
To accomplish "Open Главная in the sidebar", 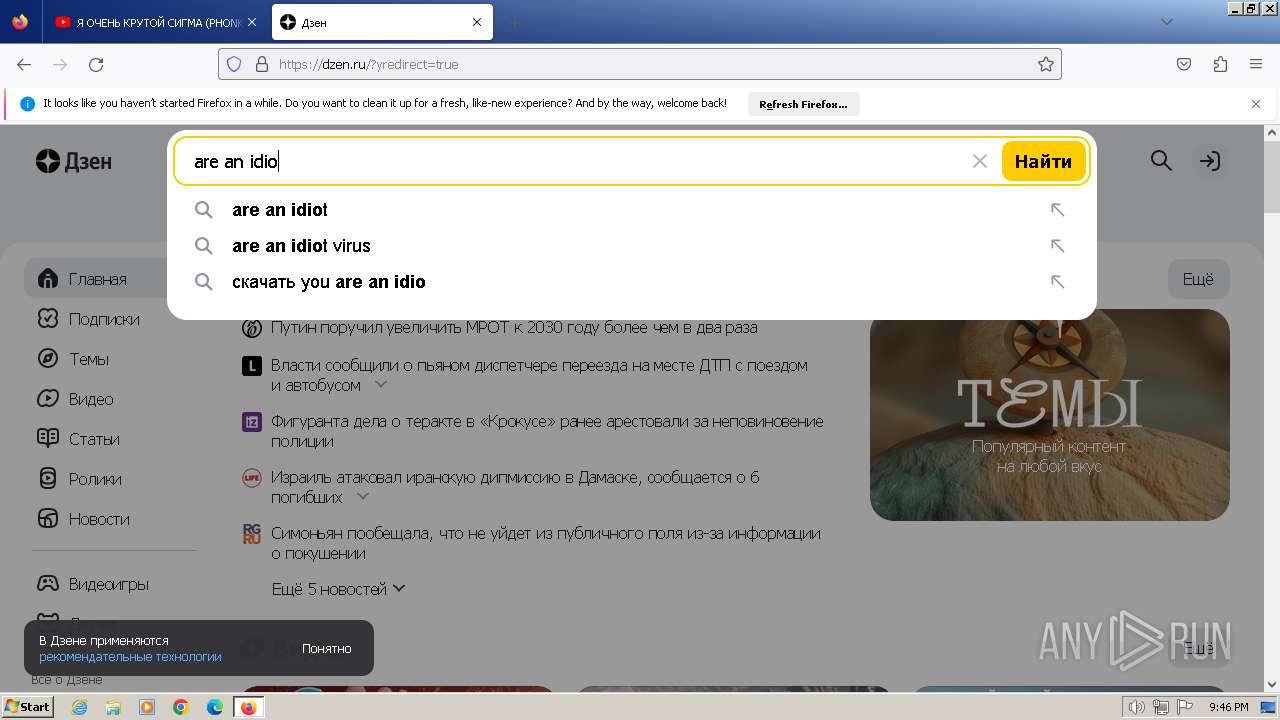I will pyautogui.click(x=96, y=279).
